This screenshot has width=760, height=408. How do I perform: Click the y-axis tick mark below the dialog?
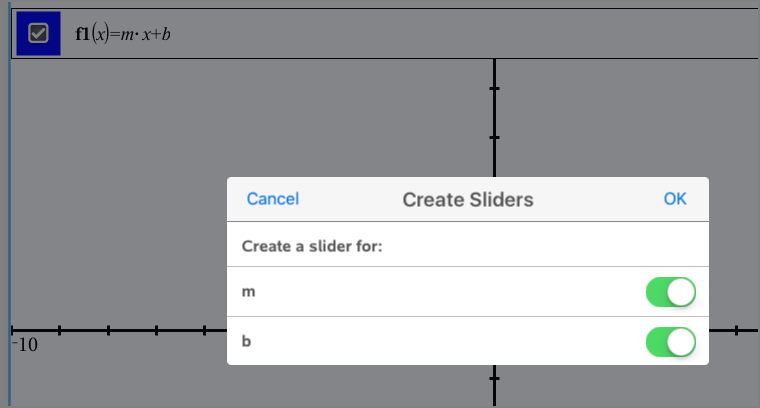coord(494,378)
